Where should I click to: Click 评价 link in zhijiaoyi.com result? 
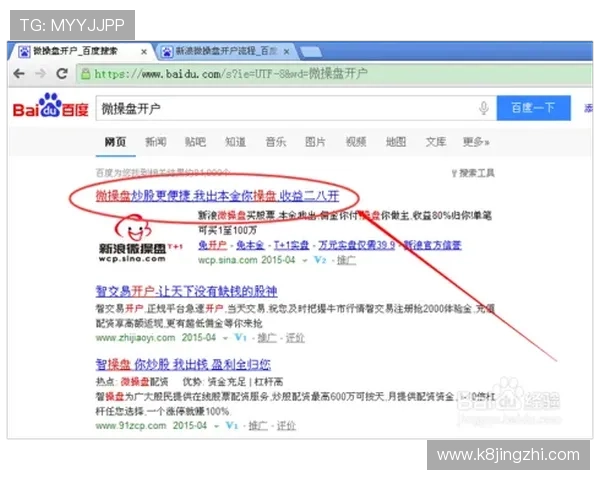295,338
